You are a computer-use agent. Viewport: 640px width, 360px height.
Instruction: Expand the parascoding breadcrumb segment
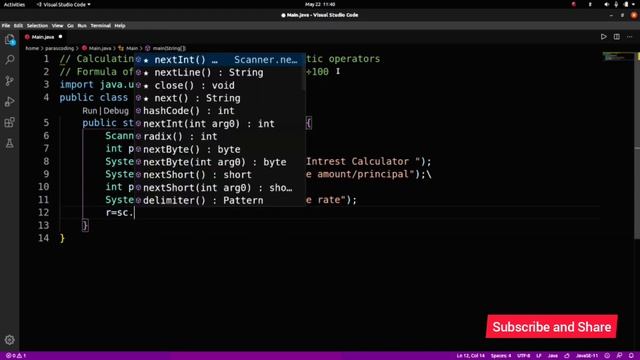[x=60, y=48]
